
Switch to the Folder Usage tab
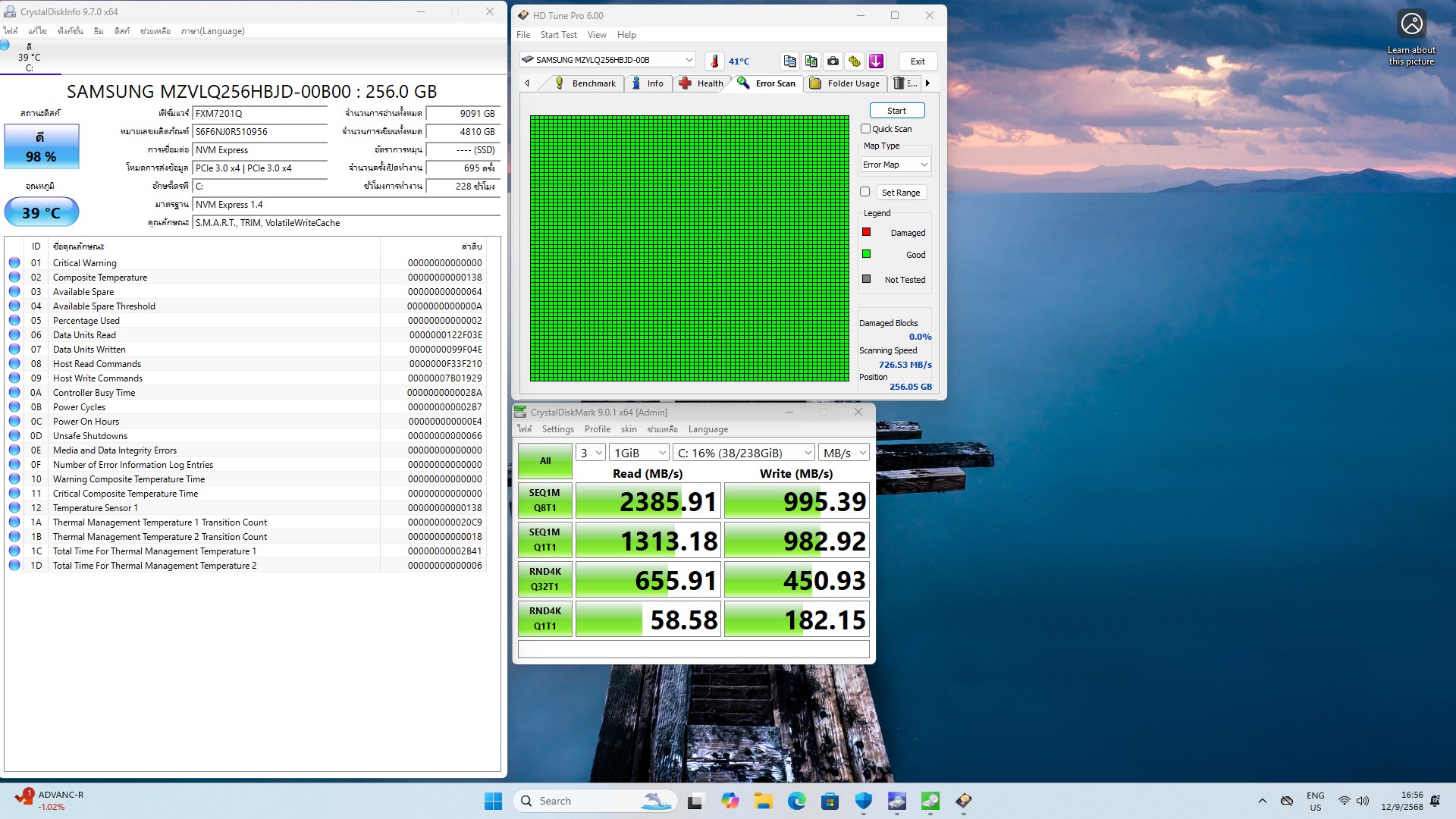(844, 83)
